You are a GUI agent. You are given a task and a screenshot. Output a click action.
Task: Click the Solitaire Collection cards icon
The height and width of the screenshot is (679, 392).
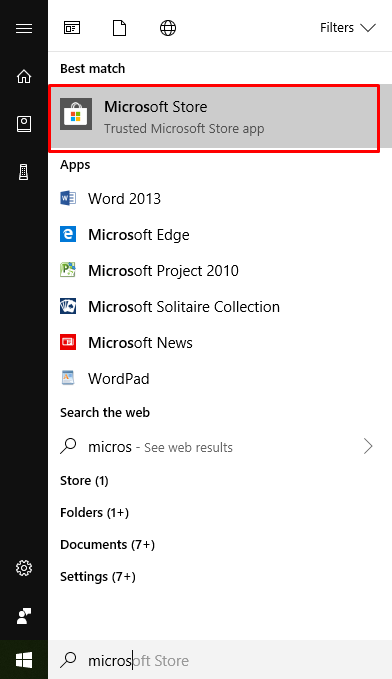click(x=68, y=306)
